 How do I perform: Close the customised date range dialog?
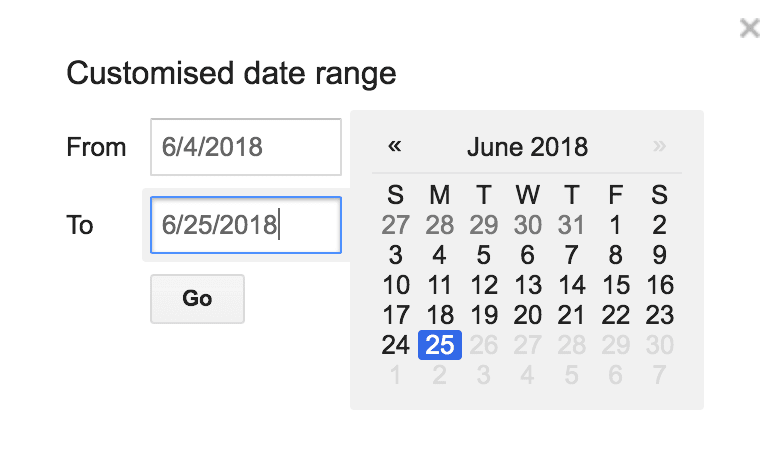point(749,29)
